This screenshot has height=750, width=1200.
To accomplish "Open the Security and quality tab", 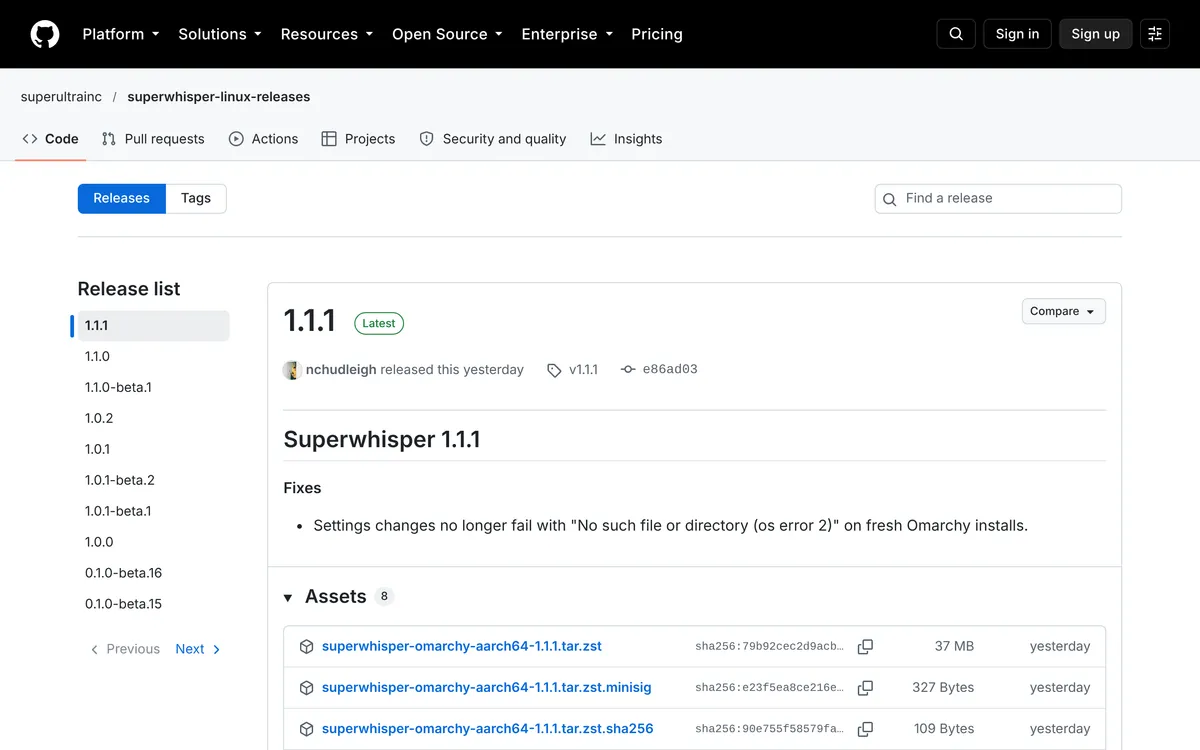I will point(492,139).
